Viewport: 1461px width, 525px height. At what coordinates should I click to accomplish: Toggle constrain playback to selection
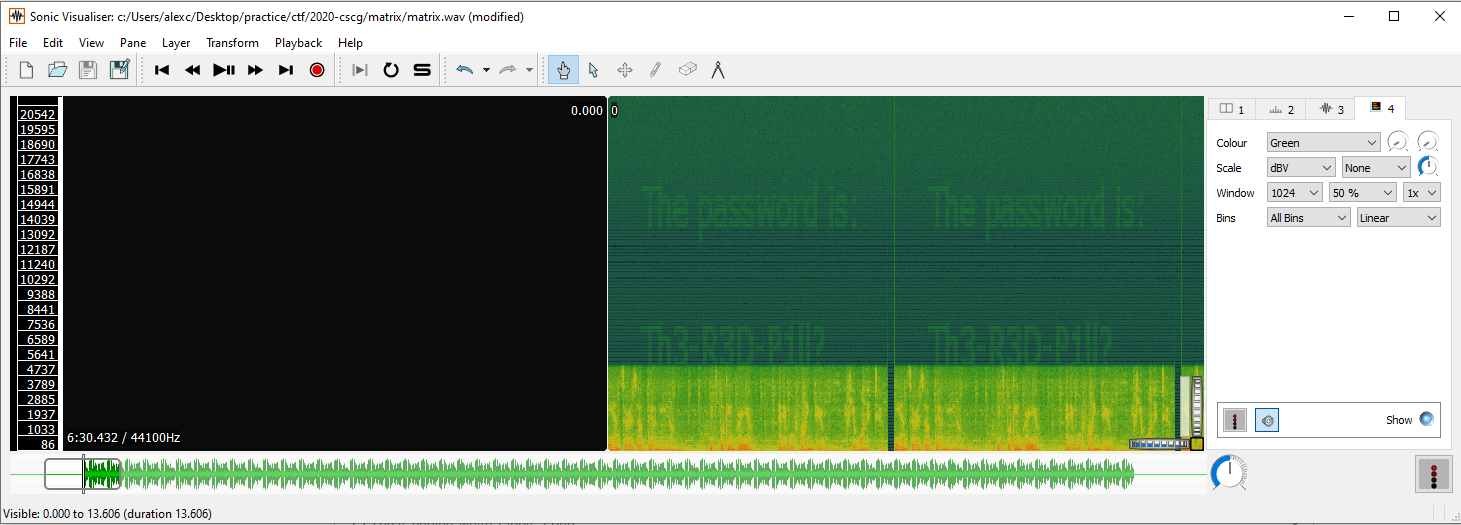coord(360,70)
